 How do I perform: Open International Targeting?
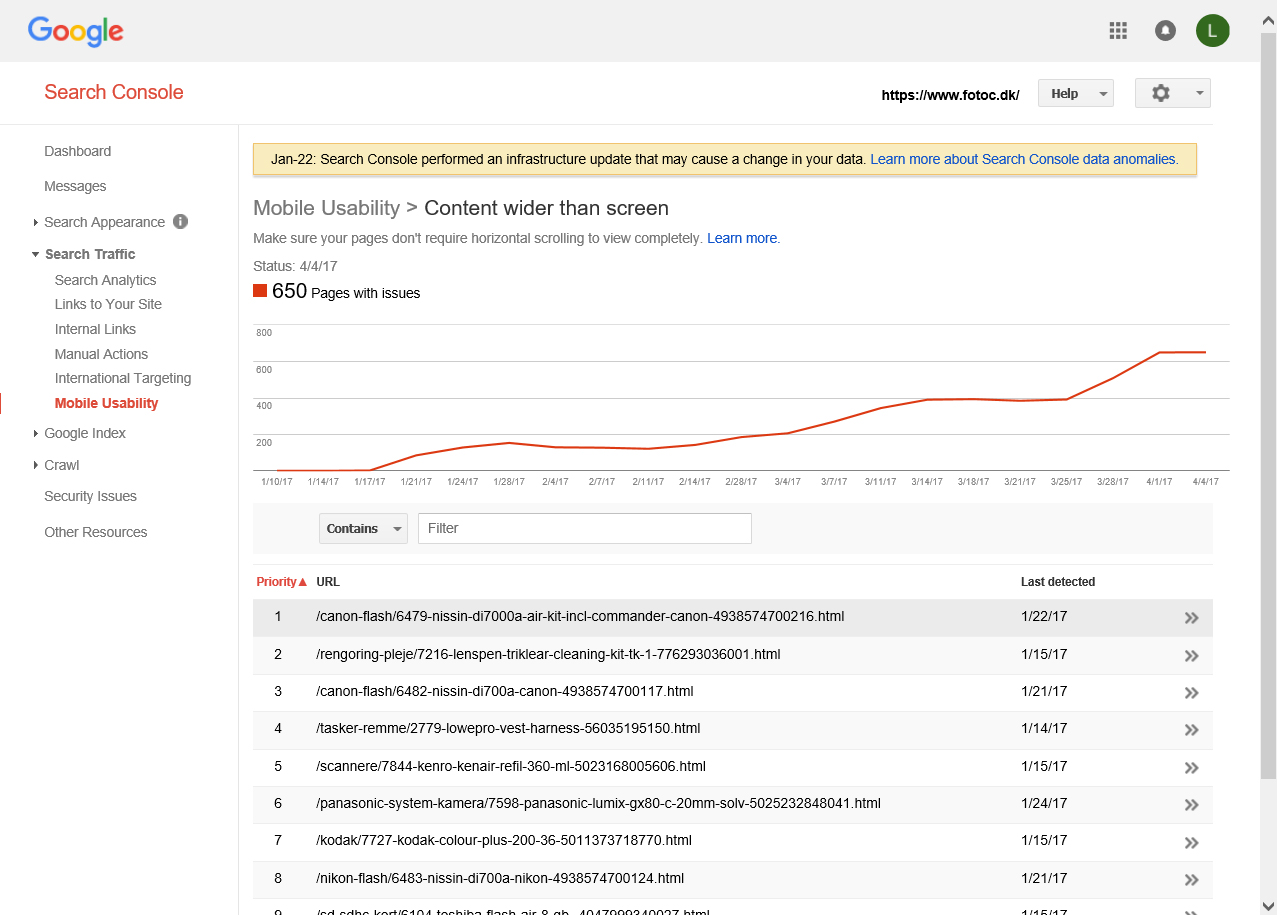tap(123, 378)
